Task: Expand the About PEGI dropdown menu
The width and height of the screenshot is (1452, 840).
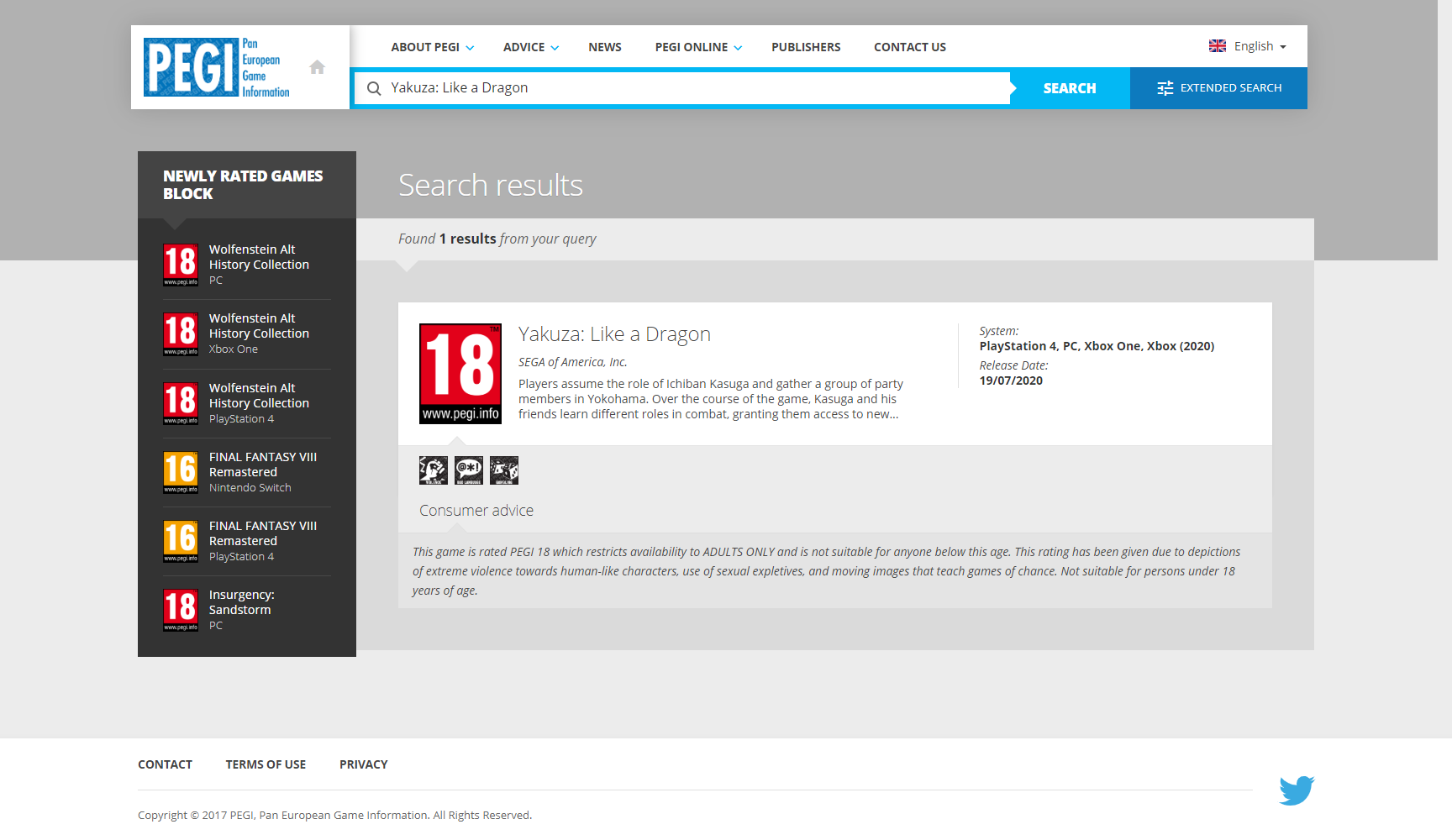Action: tap(432, 47)
